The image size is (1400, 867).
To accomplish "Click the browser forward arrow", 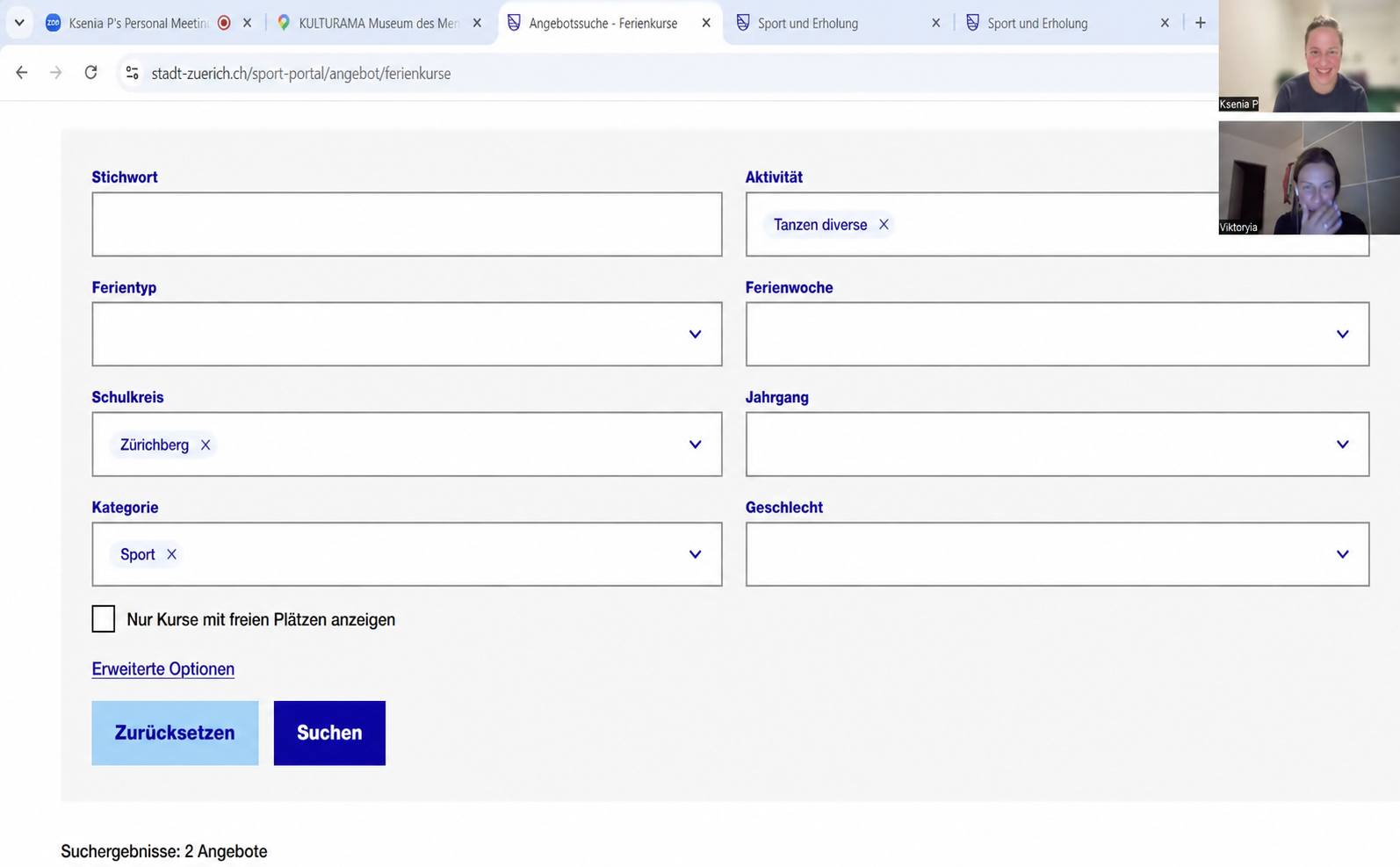I will click(56, 73).
